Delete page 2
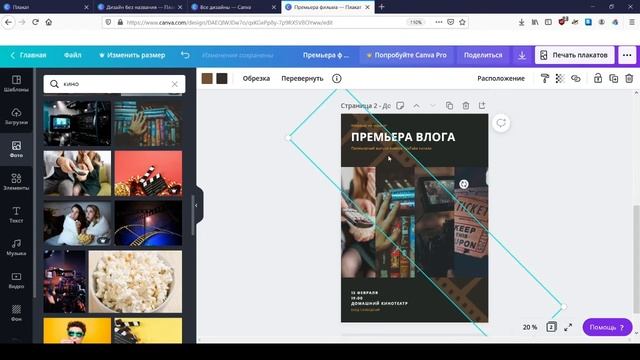The width and height of the screenshot is (640, 360). tap(466, 106)
